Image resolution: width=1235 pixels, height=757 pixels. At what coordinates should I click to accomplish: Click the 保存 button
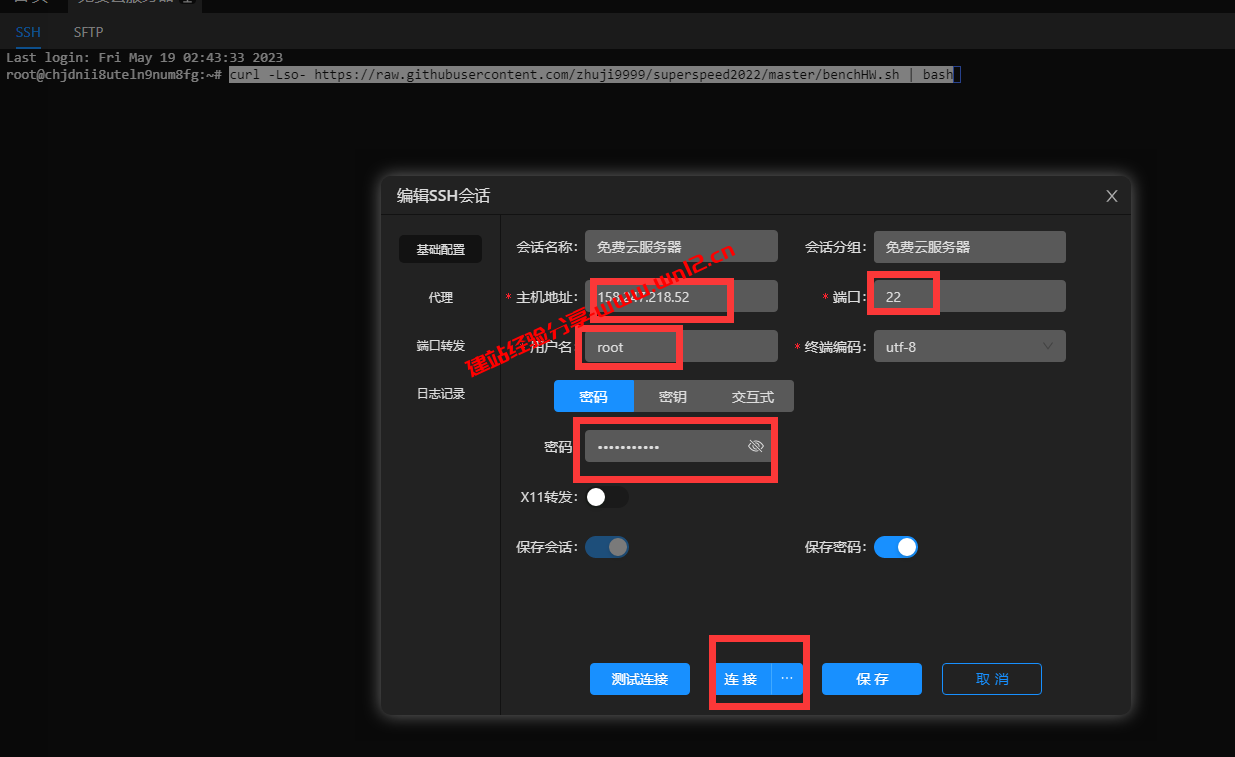click(872, 679)
